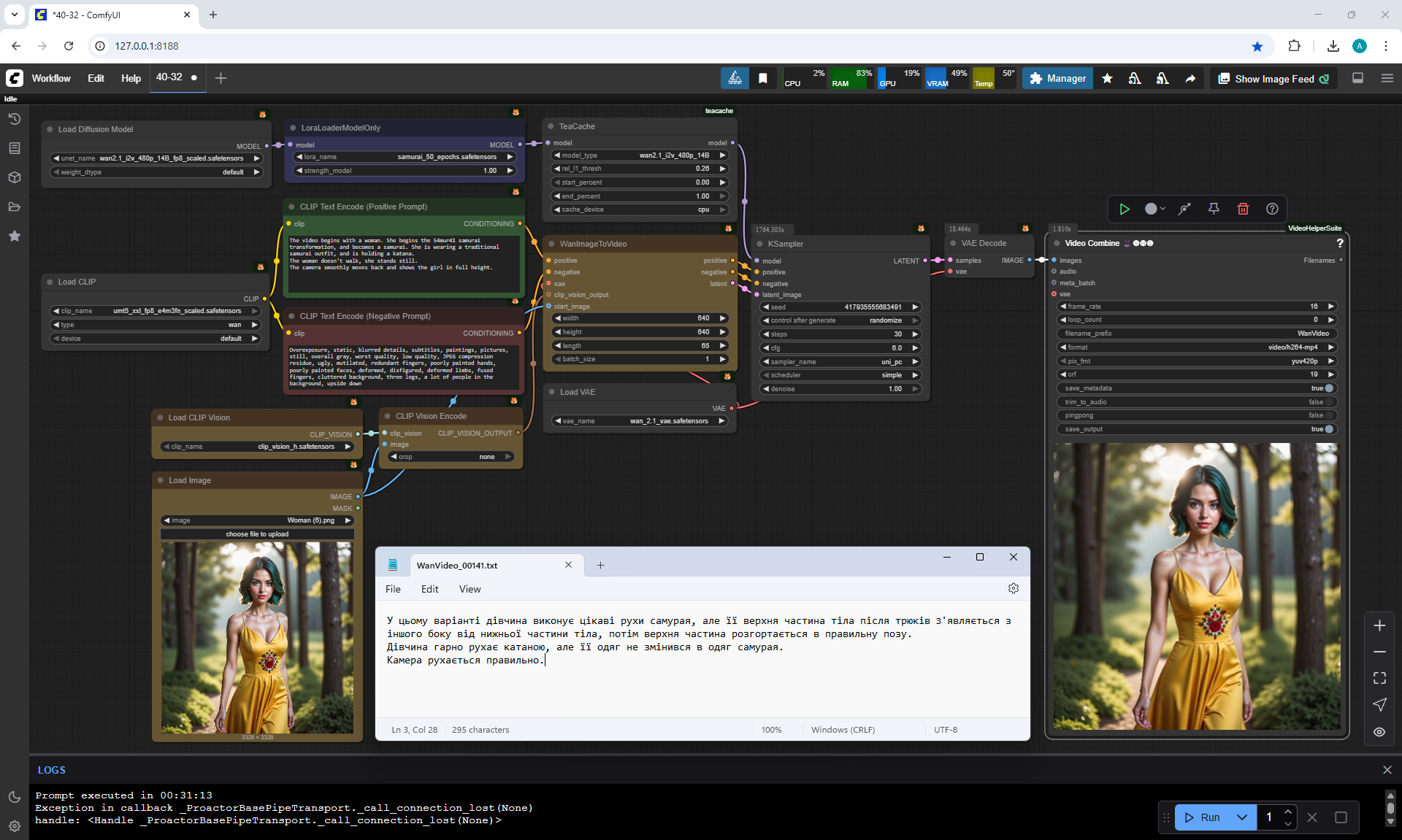This screenshot has width=1402, height=840.
Task: Enable trim_to_audio toggle
Action: coord(1328,402)
